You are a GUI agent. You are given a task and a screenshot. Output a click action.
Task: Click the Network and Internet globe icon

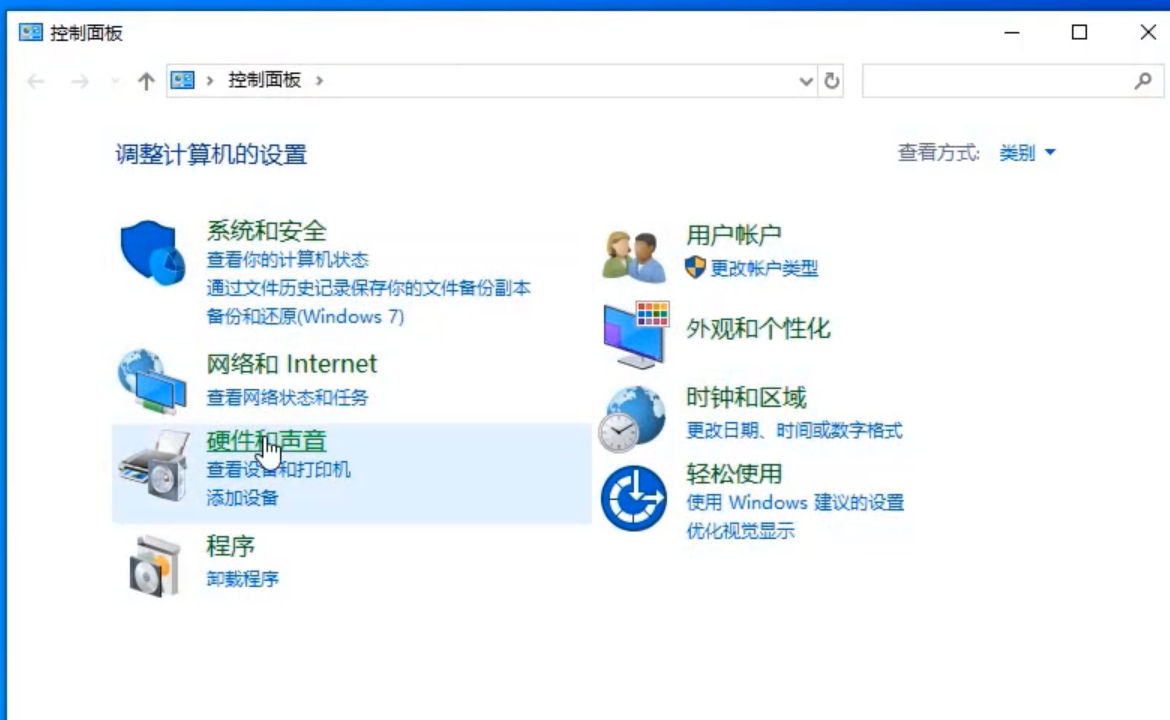[152, 381]
